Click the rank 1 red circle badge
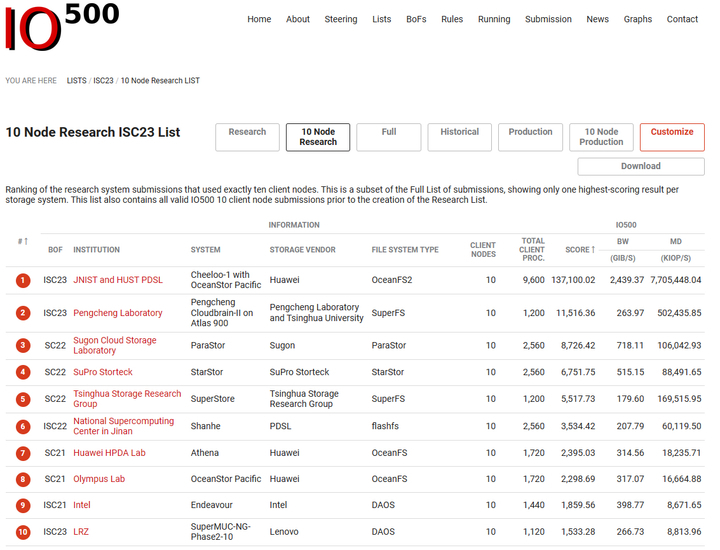 click(23, 280)
